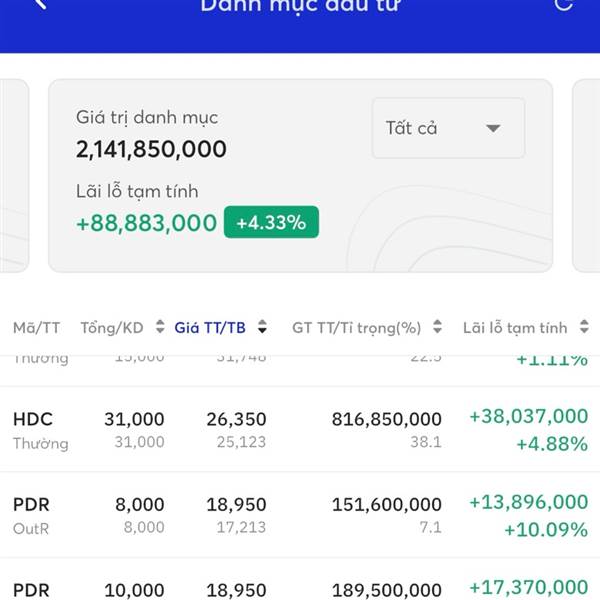Select PDR weight 7.1
Viewport: 600px width, 600px height.
click(x=430, y=528)
